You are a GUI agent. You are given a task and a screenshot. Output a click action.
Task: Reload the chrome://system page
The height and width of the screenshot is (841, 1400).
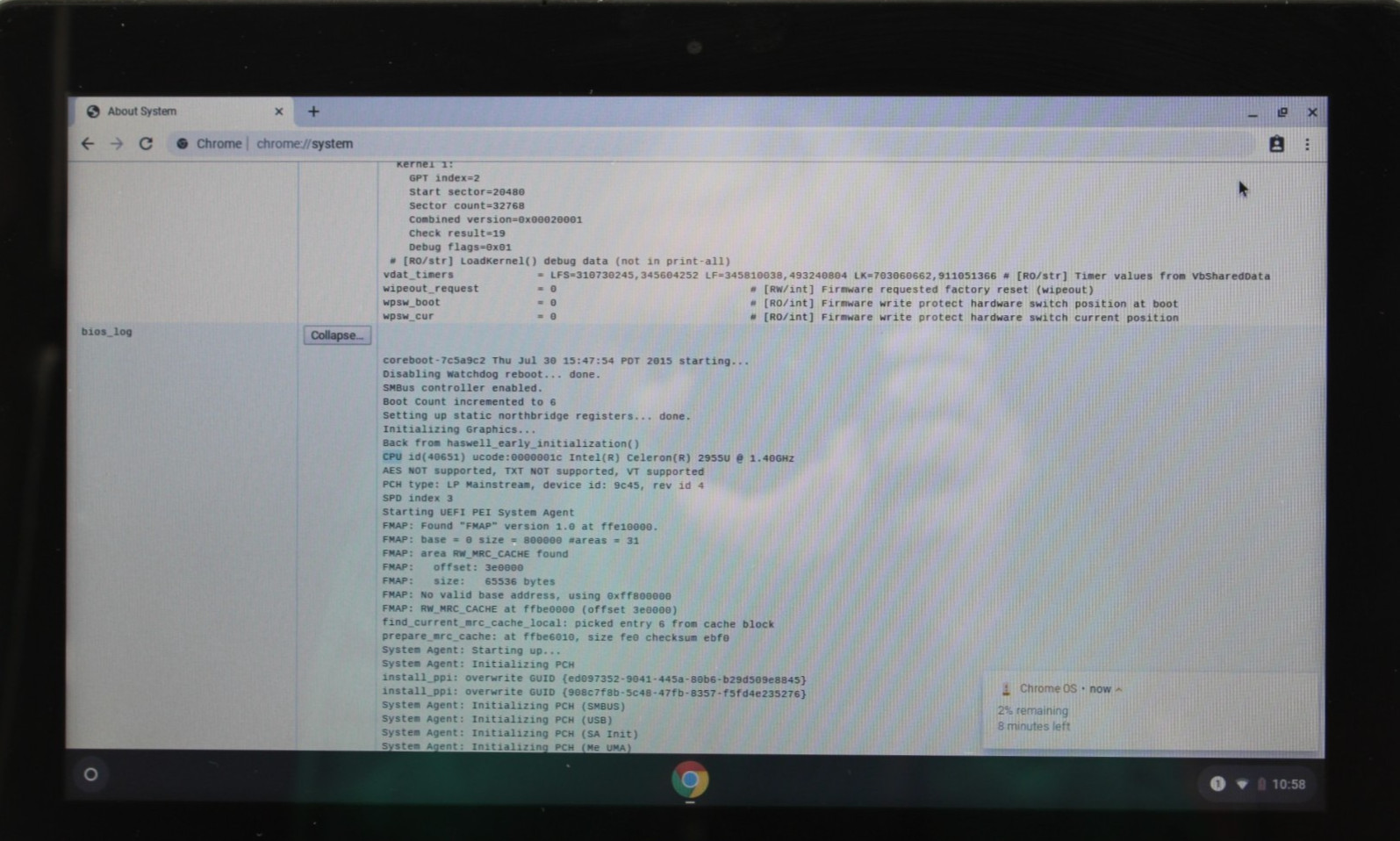click(x=146, y=144)
